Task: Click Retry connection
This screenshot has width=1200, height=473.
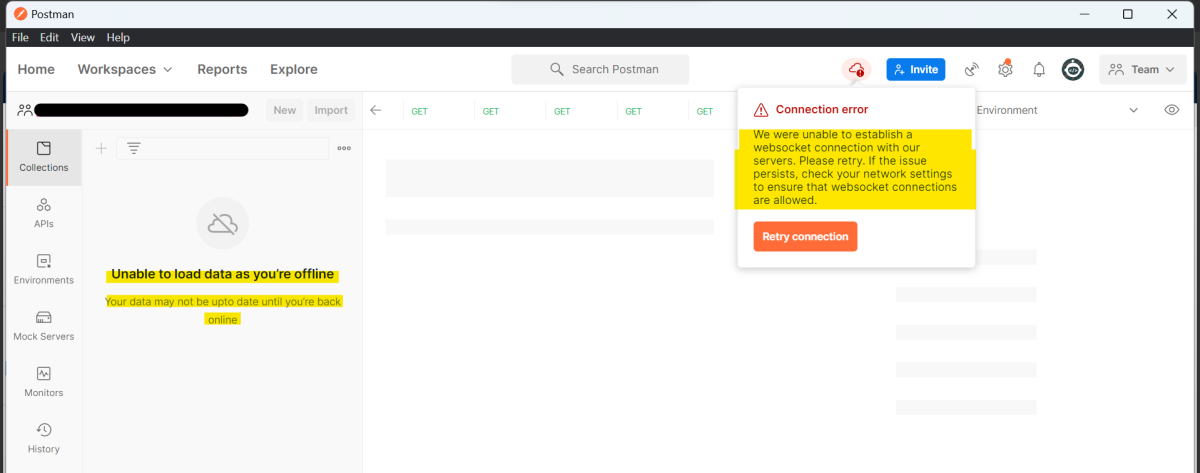Action: click(805, 237)
